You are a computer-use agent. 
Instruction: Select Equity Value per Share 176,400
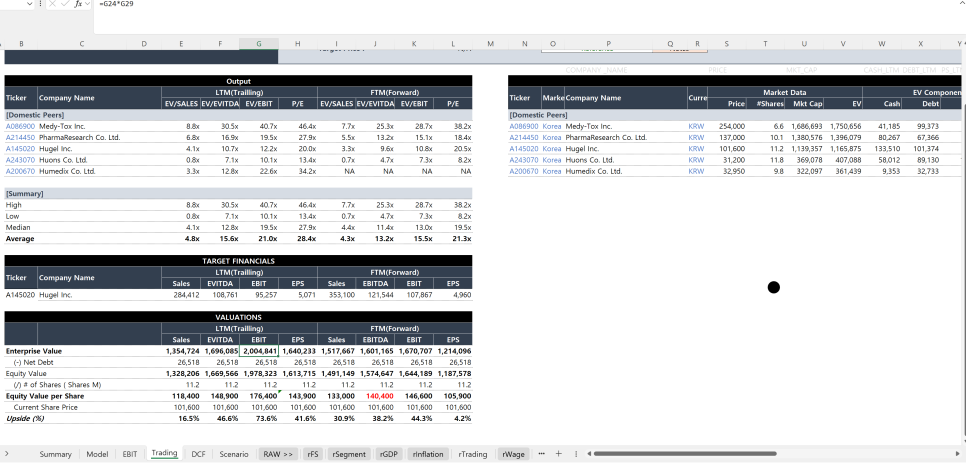tap(259, 396)
